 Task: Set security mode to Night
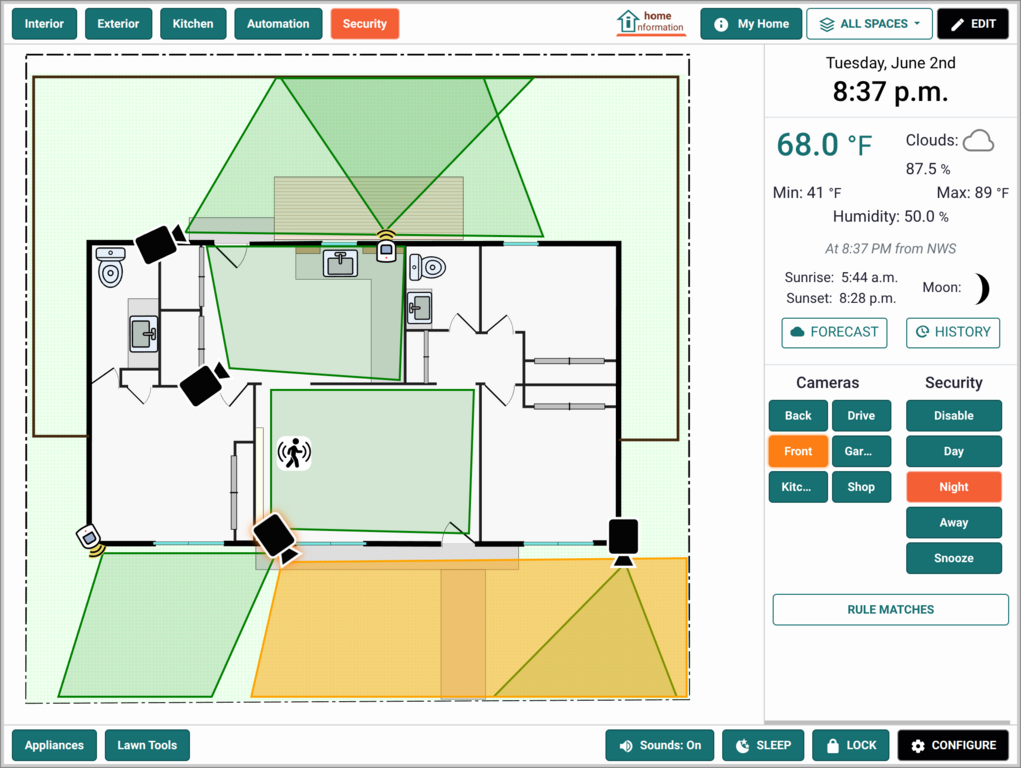point(953,487)
